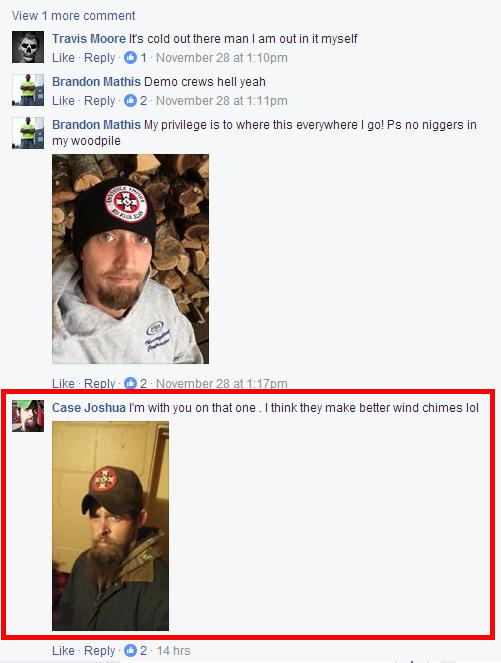Open the November 28 at 1:11pm timestamp
The image size is (501, 663).
(x=222, y=101)
